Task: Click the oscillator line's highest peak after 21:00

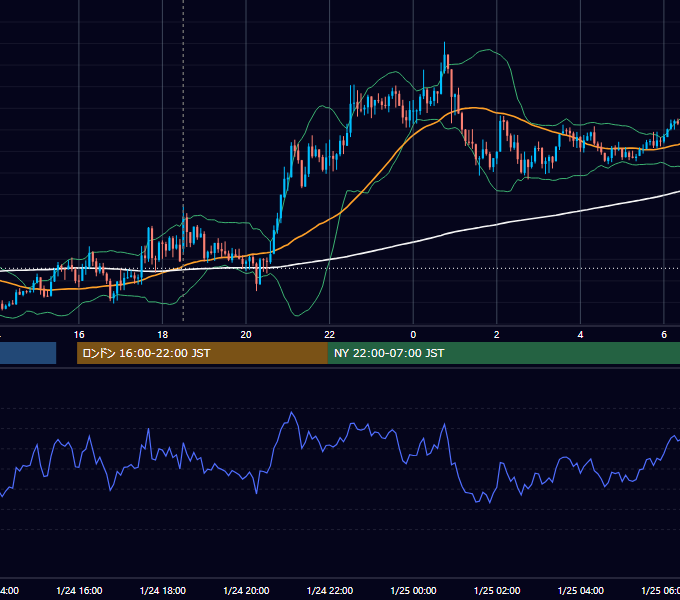Action: 291,413
